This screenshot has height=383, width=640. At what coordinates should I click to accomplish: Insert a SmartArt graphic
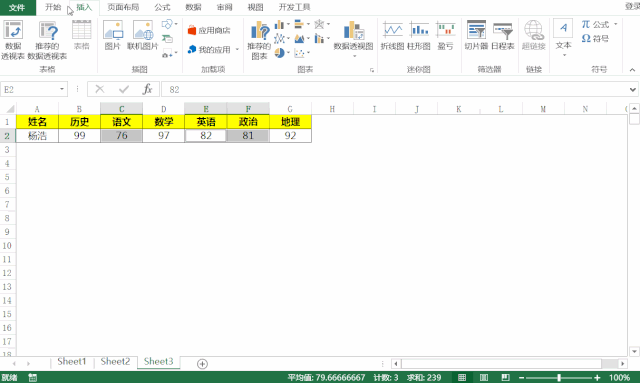tap(167, 39)
